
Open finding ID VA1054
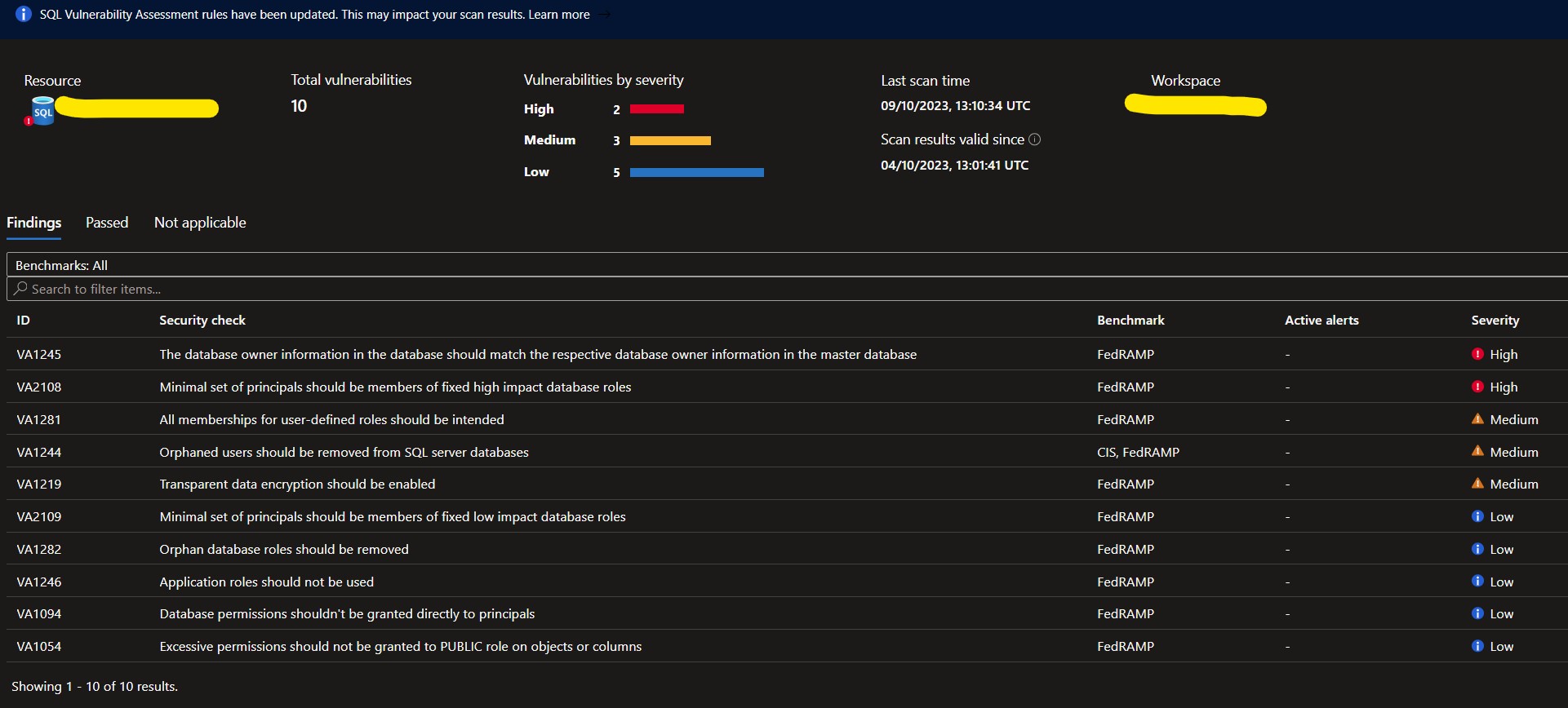(39, 647)
